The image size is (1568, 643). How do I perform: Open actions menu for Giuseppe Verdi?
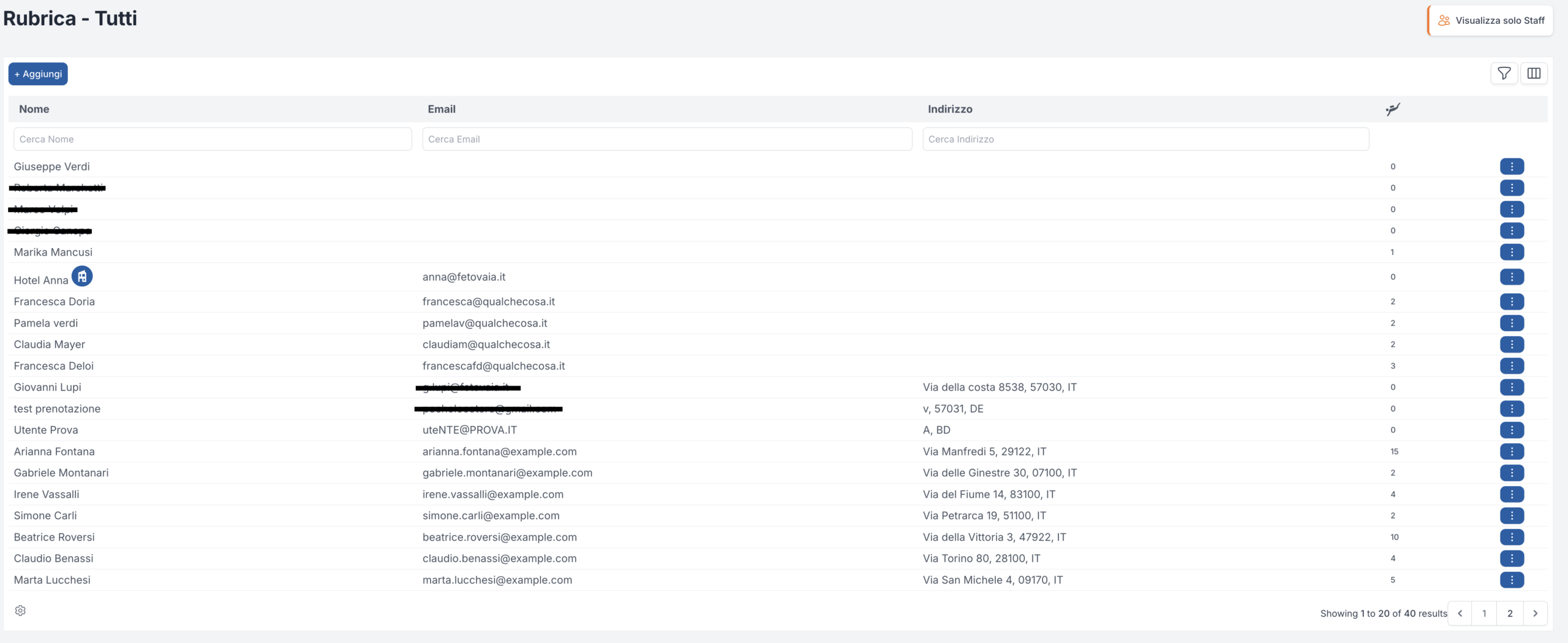[1512, 167]
